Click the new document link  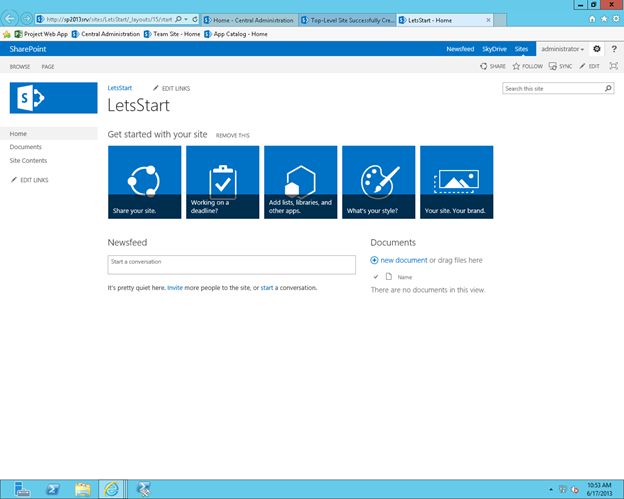tap(404, 260)
